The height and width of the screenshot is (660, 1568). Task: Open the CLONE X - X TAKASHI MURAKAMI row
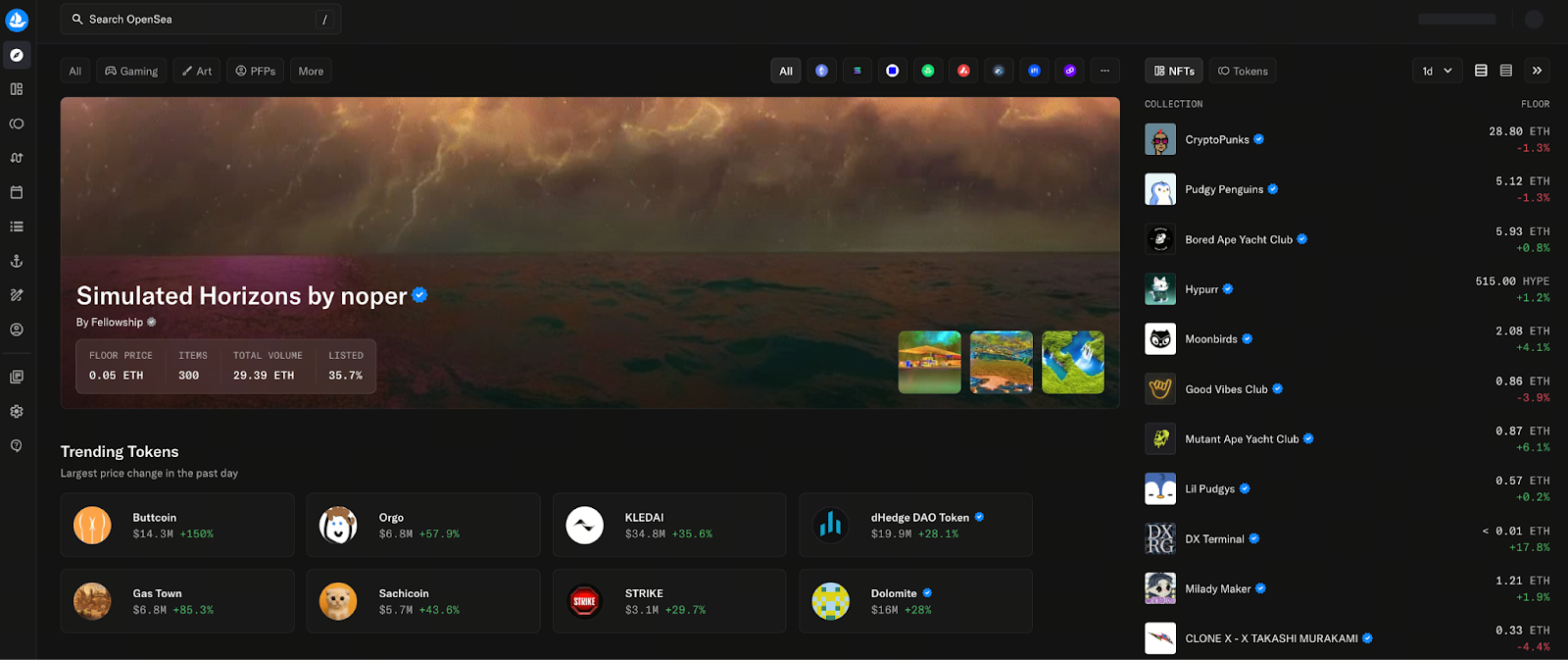(x=1347, y=638)
